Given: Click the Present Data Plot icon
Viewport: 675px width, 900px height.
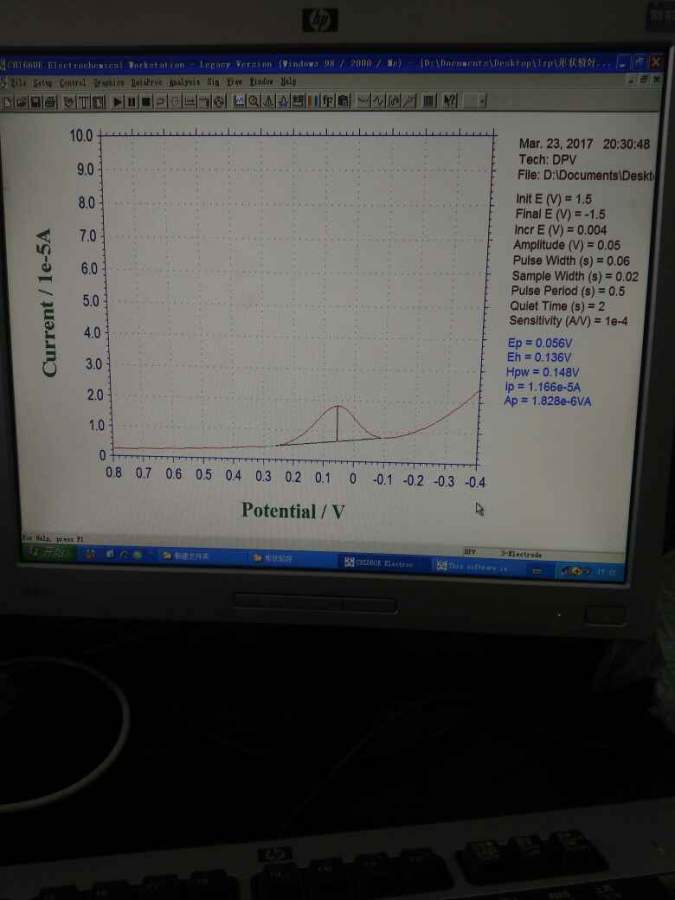Looking at the screenshot, I should 239,102.
